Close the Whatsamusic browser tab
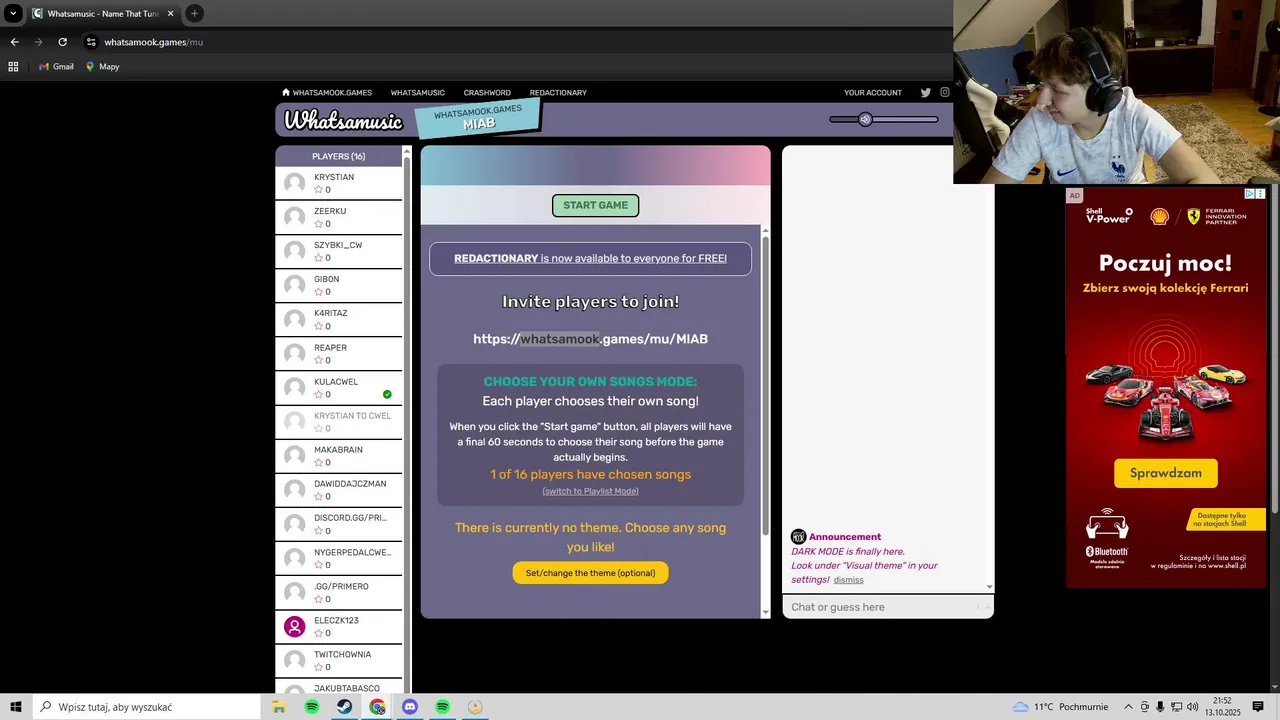This screenshot has width=1280, height=720. click(170, 13)
